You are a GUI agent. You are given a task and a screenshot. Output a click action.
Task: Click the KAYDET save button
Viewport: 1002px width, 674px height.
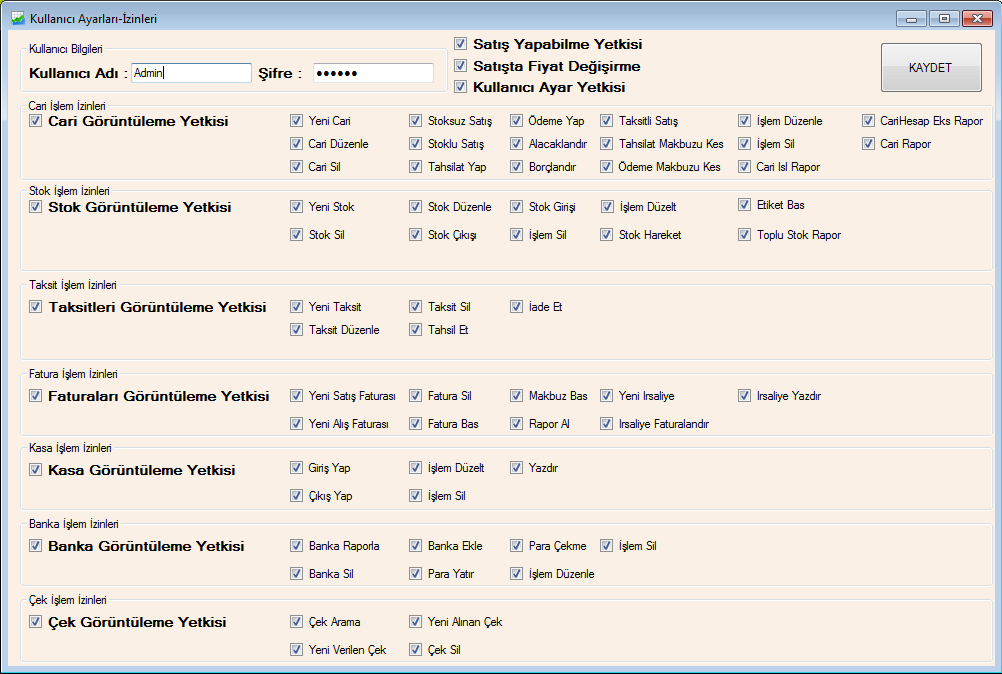[x=930, y=68]
